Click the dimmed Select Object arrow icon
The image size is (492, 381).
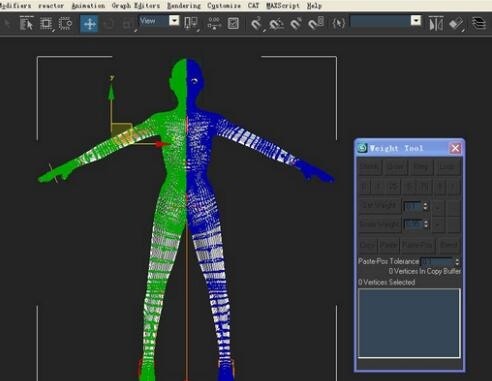(x=7, y=24)
